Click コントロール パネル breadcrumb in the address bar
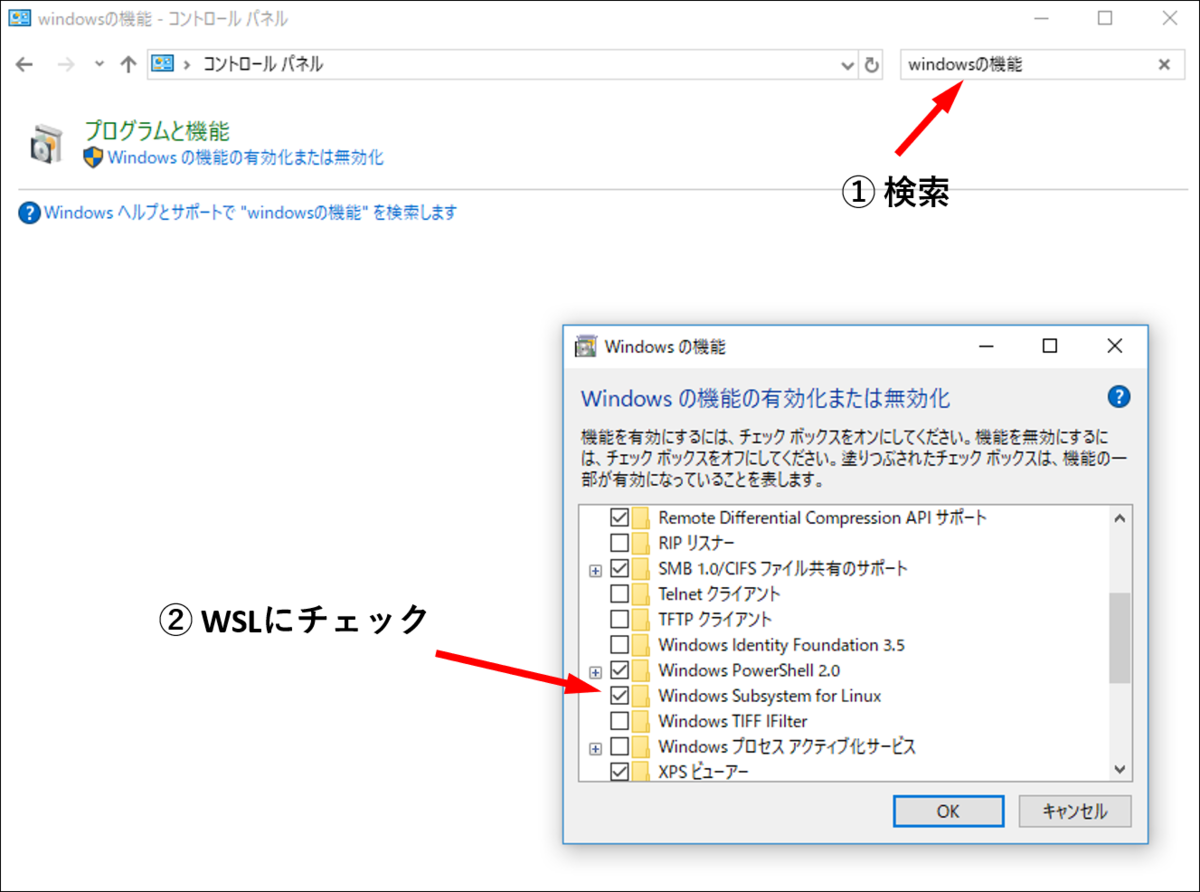 click(x=263, y=65)
